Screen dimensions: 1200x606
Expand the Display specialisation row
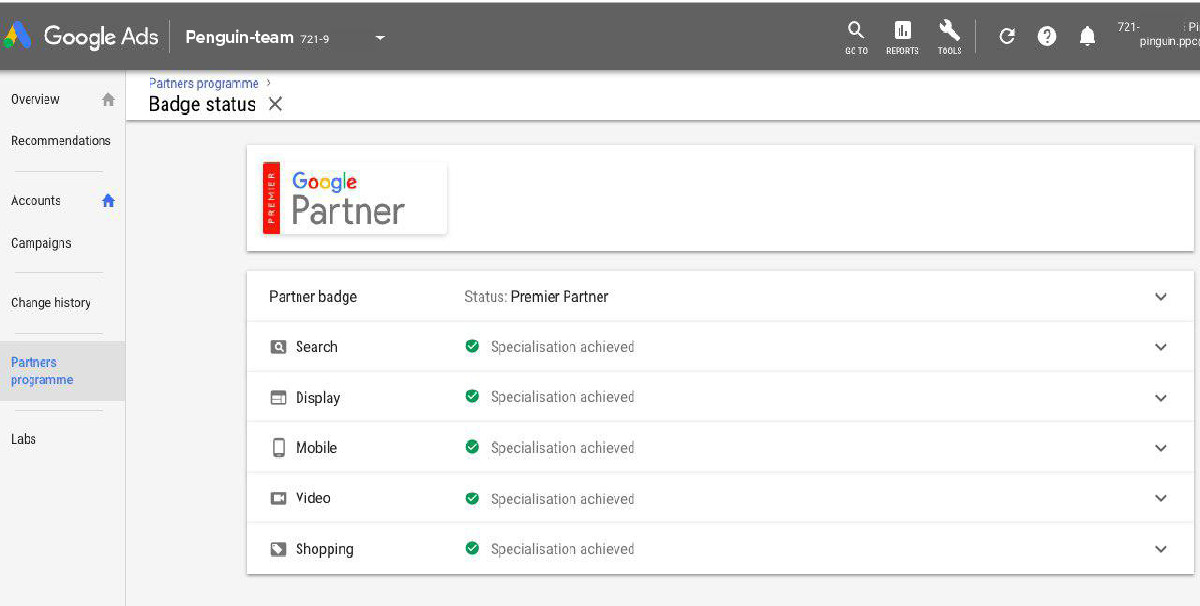click(x=1161, y=398)
